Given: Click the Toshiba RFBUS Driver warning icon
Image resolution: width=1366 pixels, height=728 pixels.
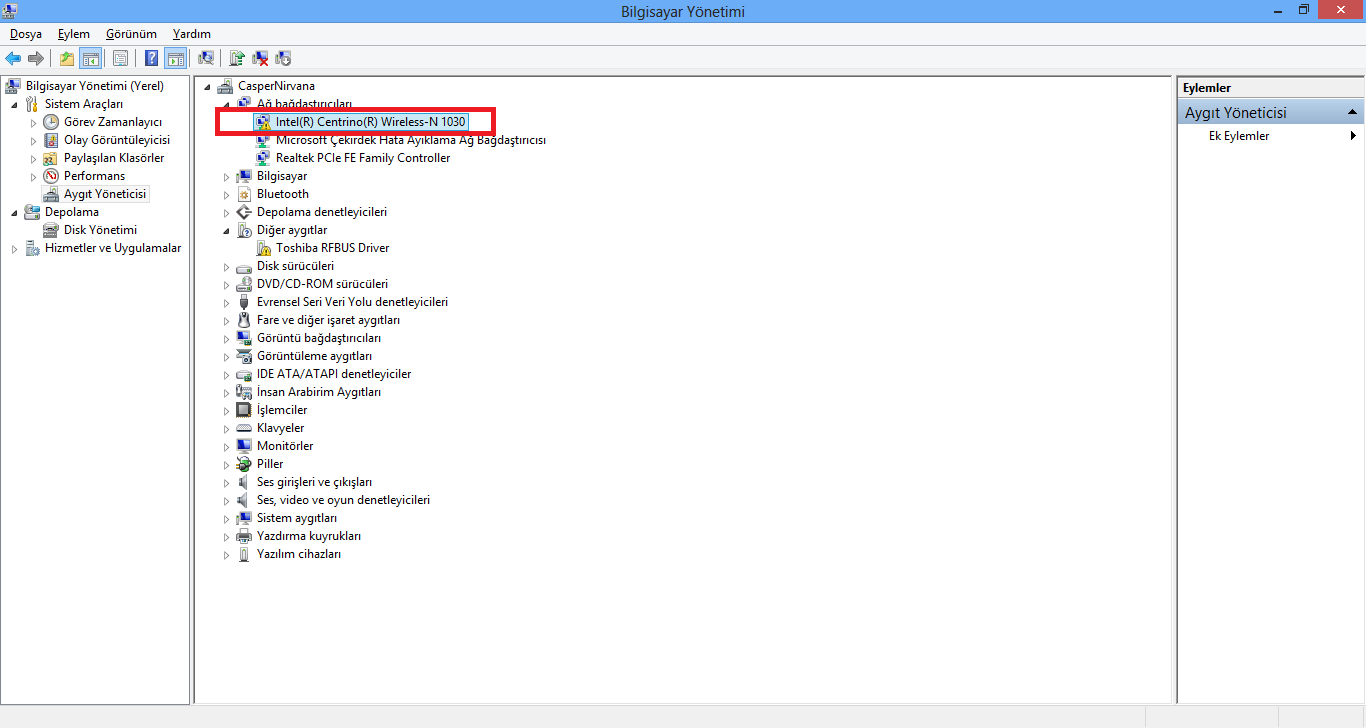Looking at the screenshot, I should 264,248.
